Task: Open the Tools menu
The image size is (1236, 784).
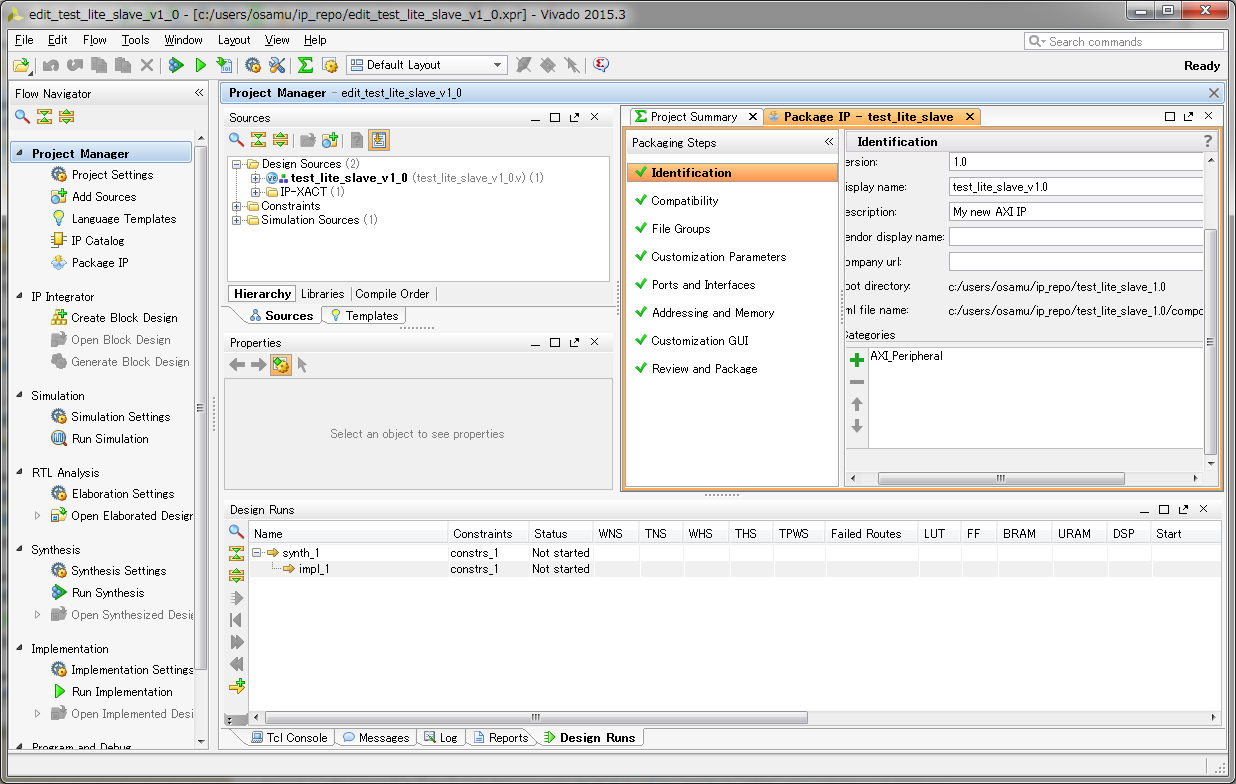Action: [x=135, y=40]
